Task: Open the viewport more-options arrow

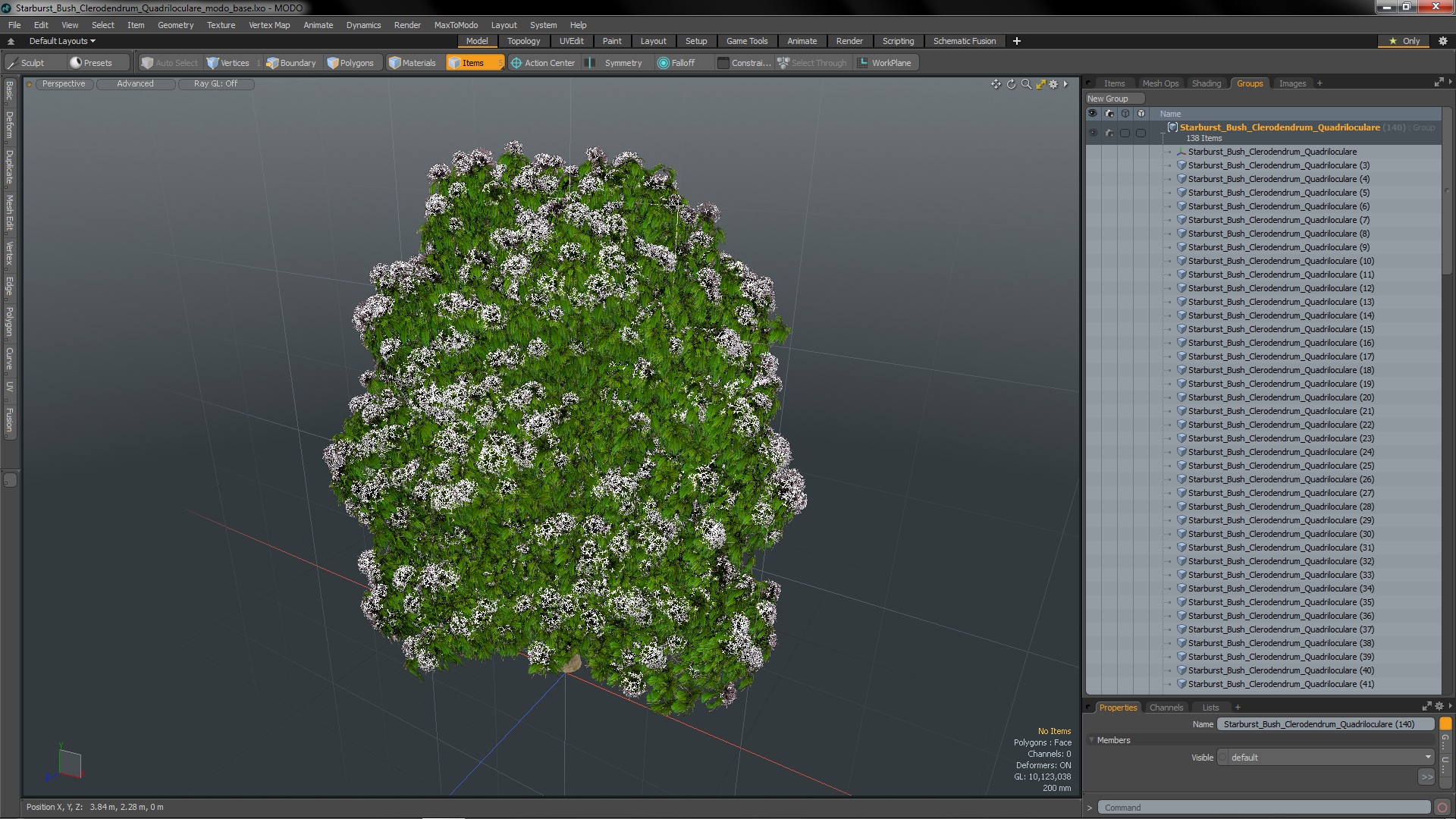Action: click(1066, 84)
